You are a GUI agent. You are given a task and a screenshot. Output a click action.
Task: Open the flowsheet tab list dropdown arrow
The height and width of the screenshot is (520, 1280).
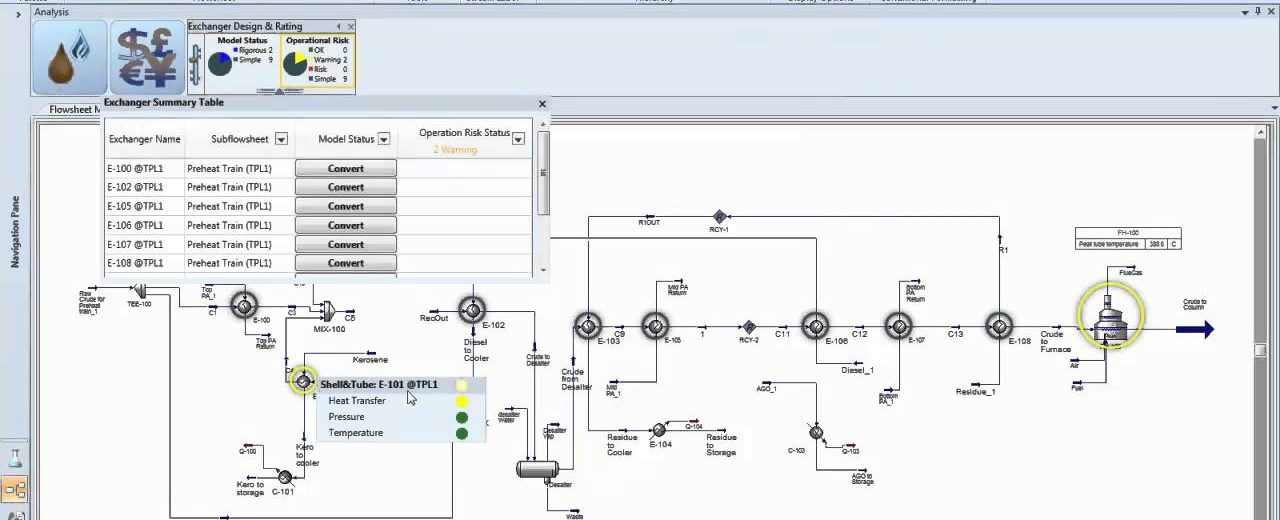coord(1273,109)
